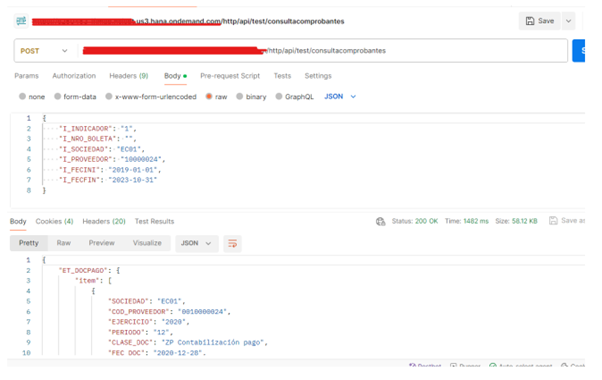Viewport: 602px width, 380px height.
Task: Click the Size: 58.12 KB indicator
Action: click(516, 221)
